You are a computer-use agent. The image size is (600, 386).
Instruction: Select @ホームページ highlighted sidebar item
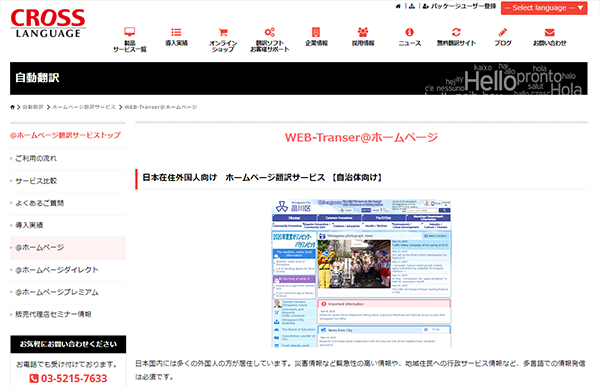[68, 248]
